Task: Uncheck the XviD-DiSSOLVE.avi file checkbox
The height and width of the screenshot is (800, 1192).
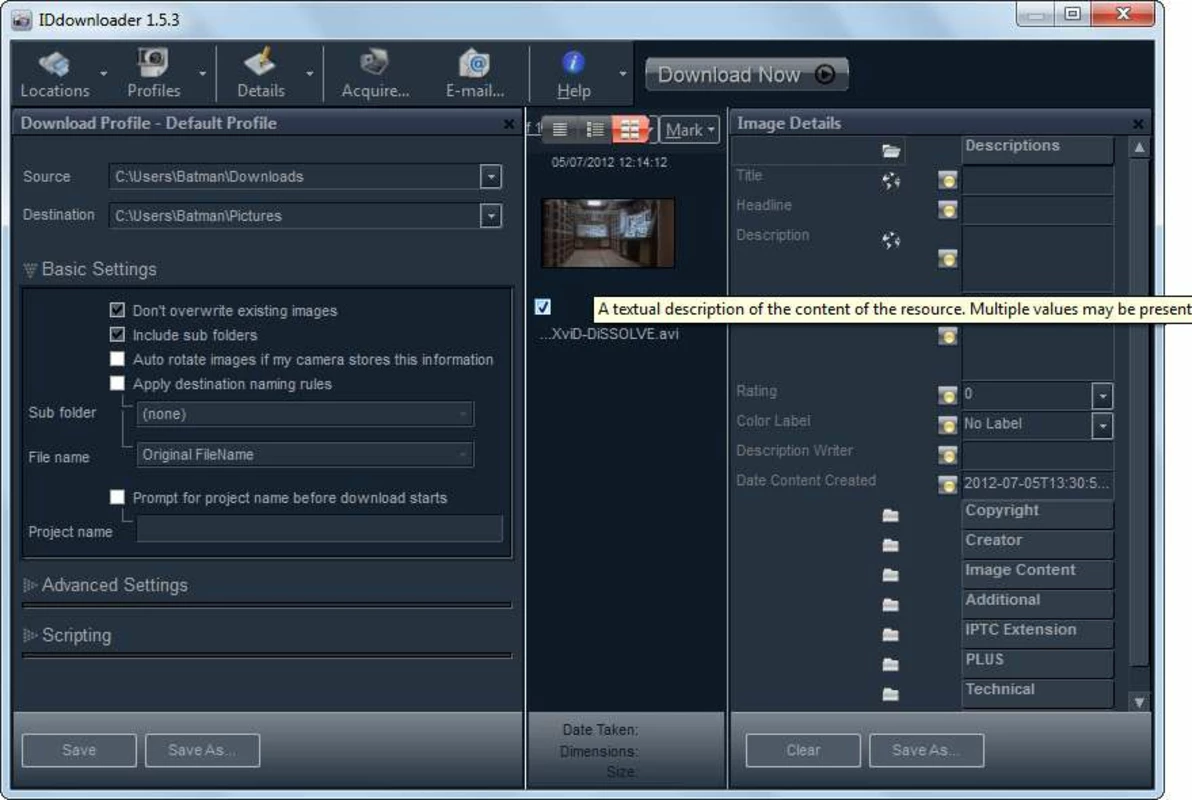Action: point(543,306)
